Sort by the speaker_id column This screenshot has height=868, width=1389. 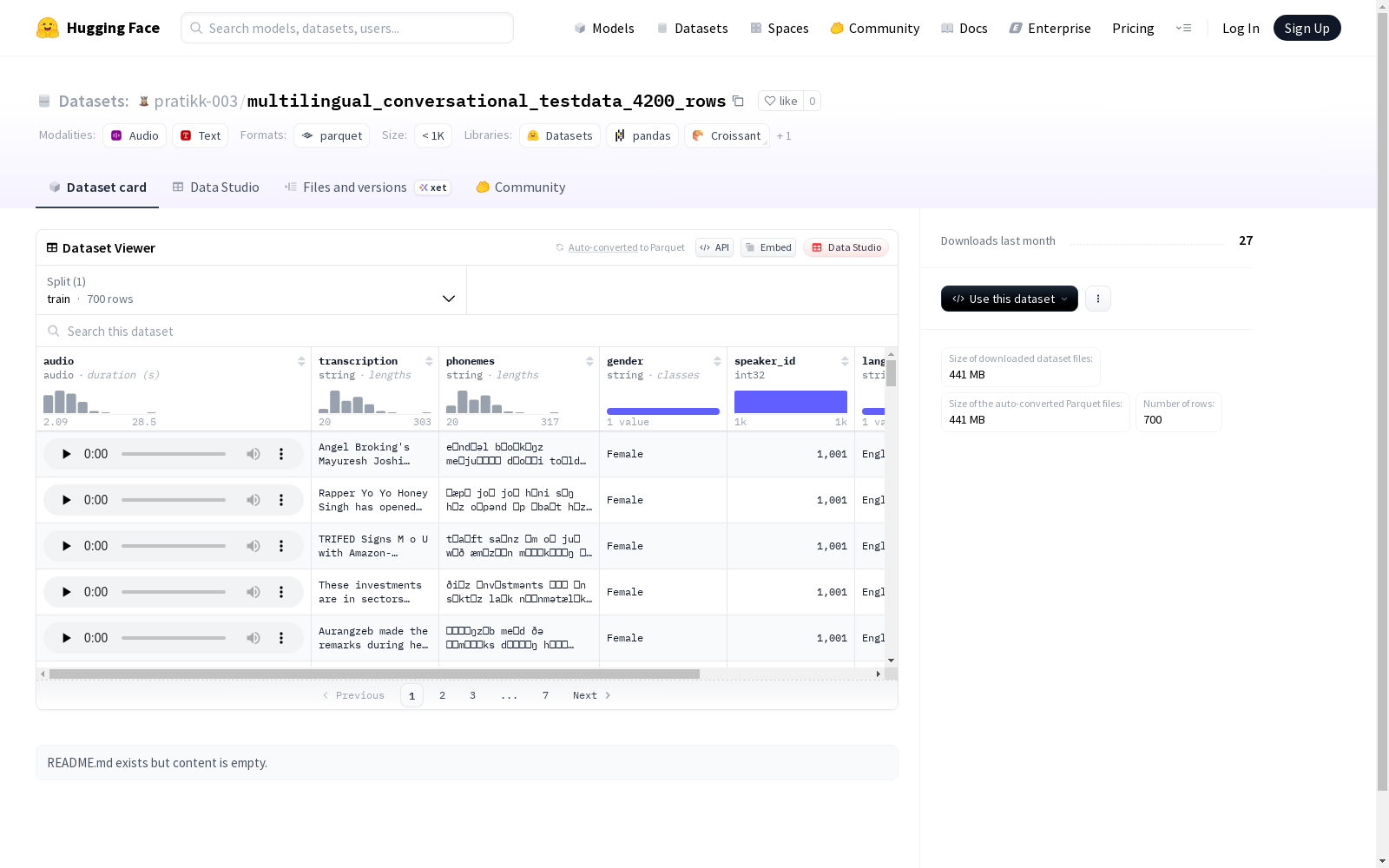click(x=845, y=361)
